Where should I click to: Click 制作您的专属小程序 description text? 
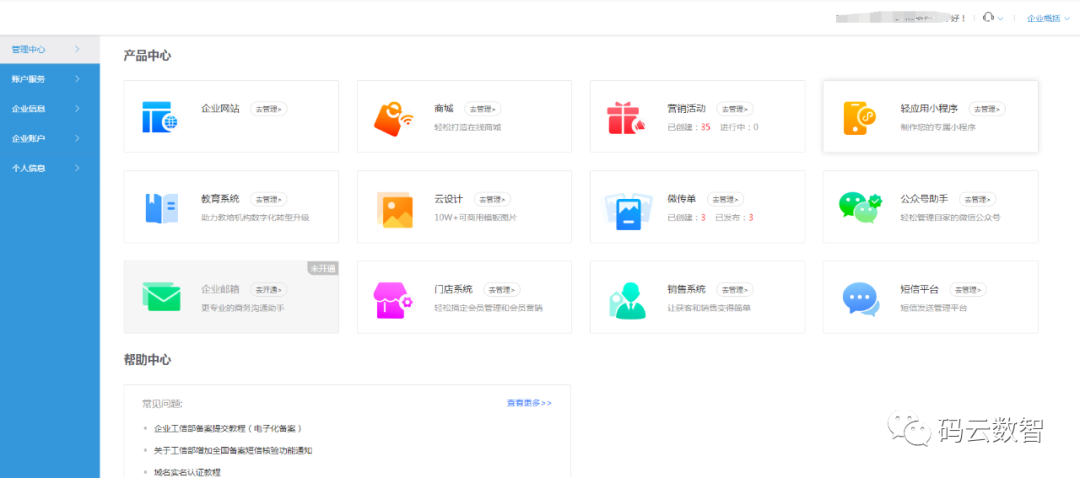tap(938, 127)
